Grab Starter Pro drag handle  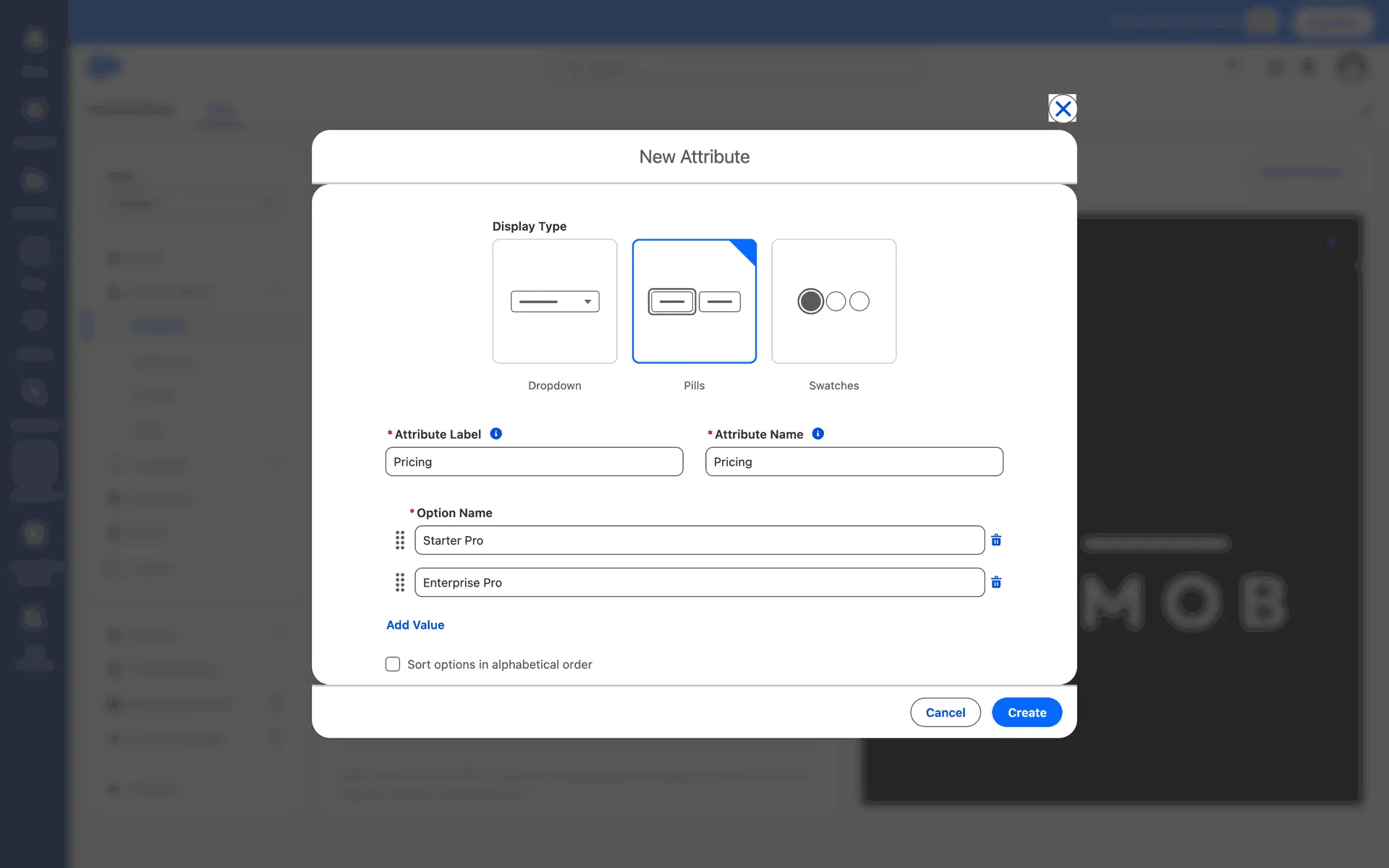click(x=400, y=540)
